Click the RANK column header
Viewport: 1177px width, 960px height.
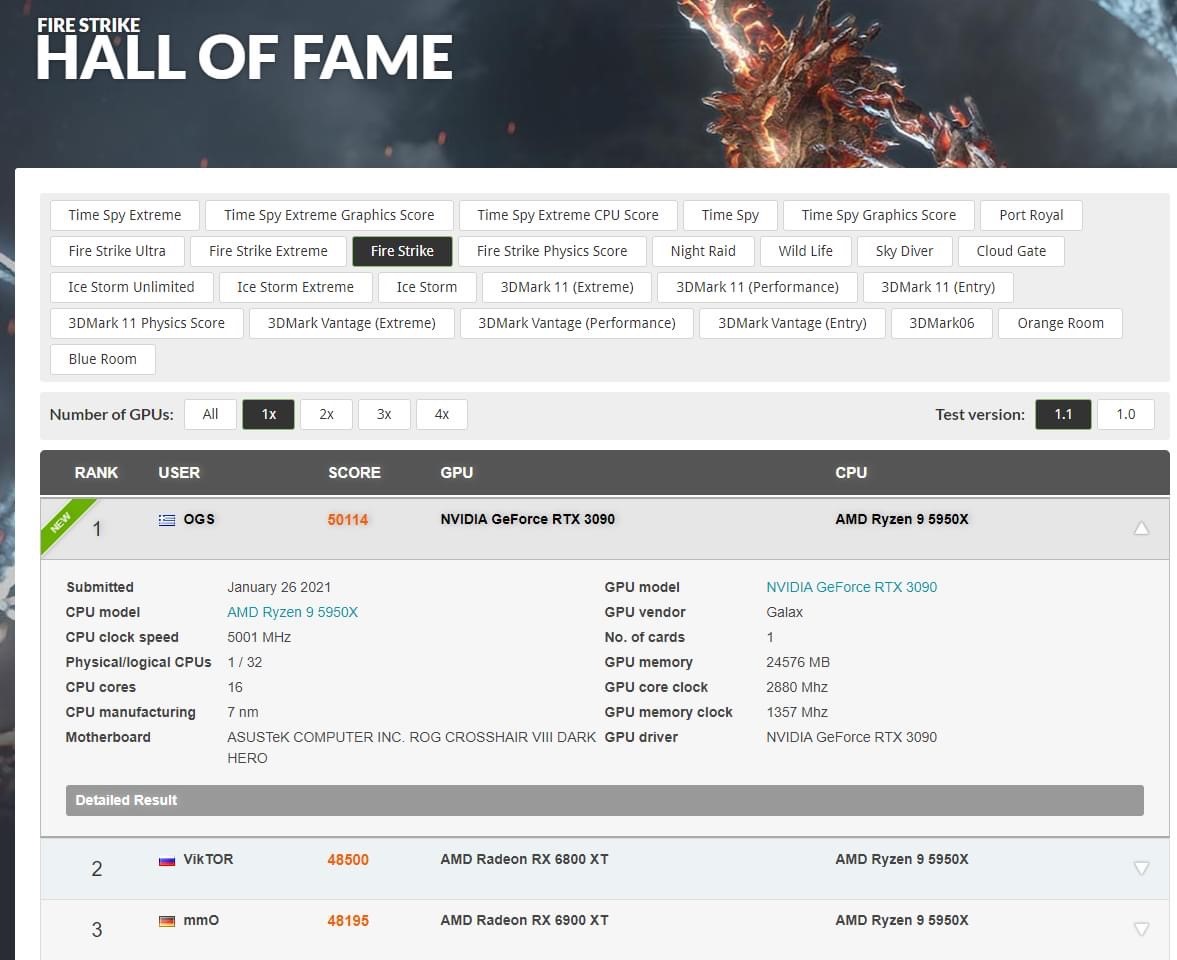[x=96, y=473]
